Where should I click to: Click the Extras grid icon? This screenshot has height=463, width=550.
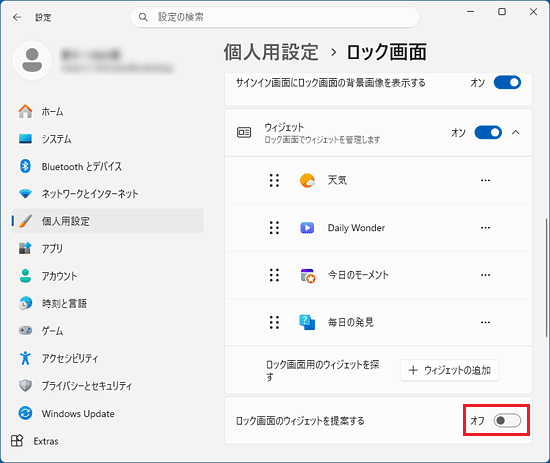17,441
